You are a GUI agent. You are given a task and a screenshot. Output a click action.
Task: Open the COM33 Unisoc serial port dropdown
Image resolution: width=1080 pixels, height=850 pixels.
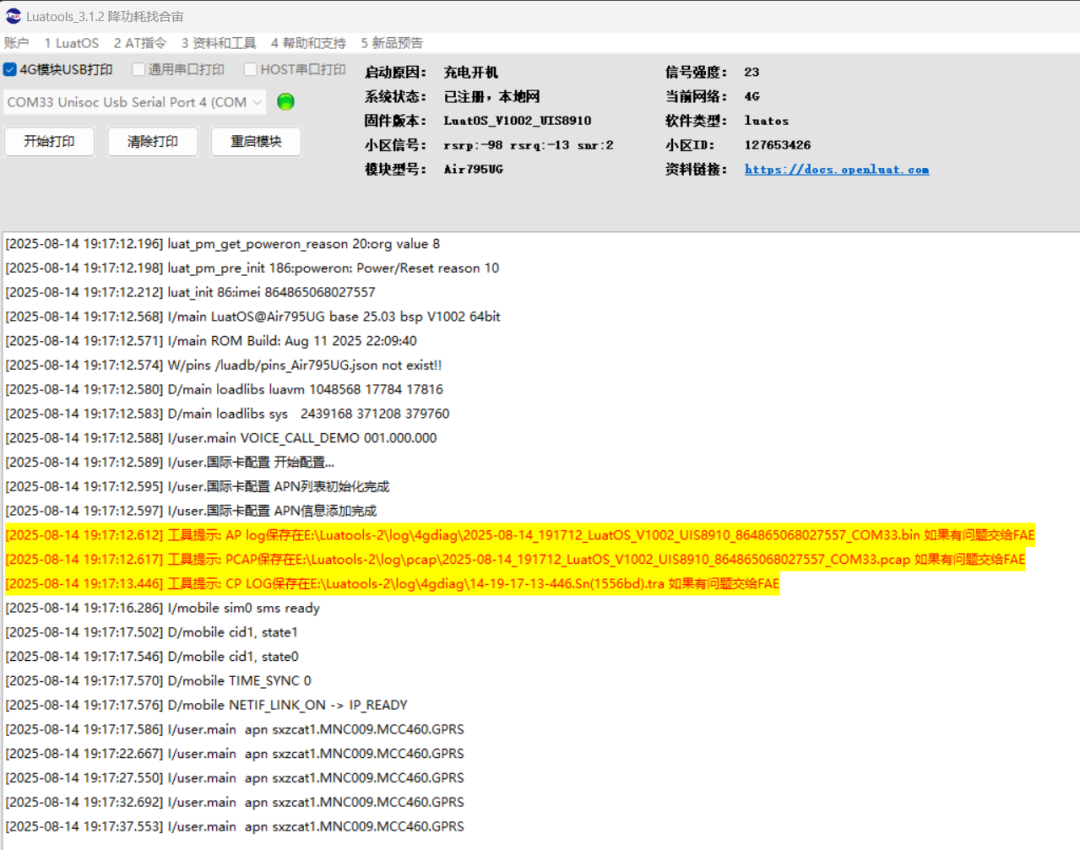coord(134,102)
